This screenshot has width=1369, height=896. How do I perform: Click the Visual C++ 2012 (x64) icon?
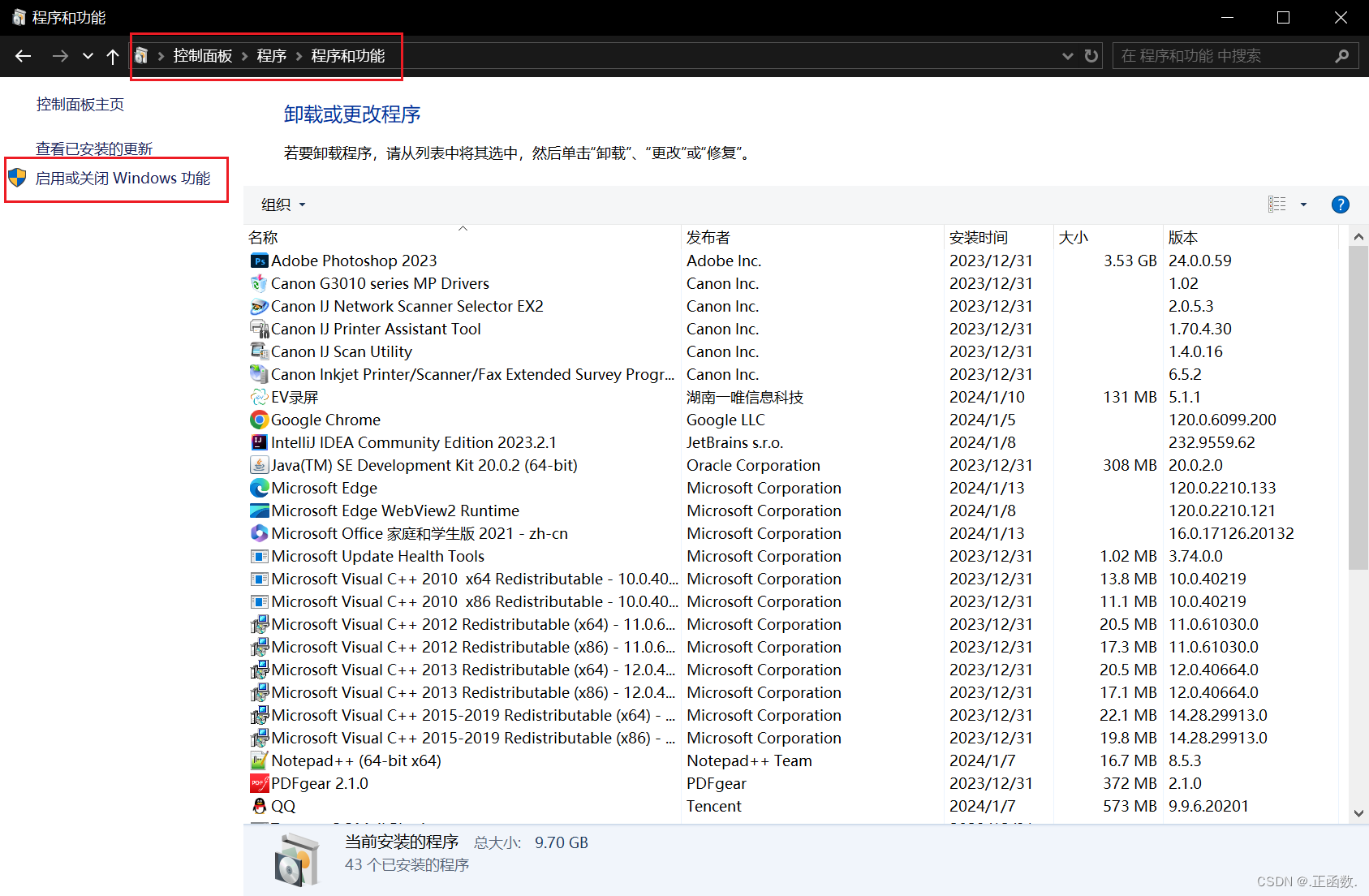coord(259,624)
